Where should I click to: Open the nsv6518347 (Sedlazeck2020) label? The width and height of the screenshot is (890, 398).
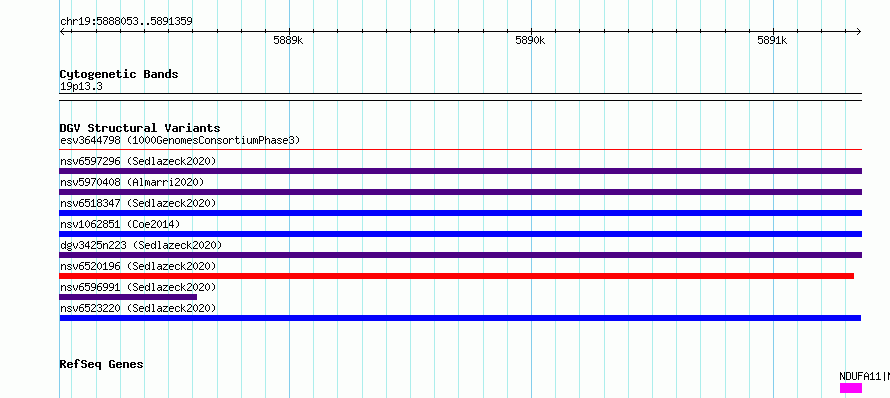(x=138, y=203)
